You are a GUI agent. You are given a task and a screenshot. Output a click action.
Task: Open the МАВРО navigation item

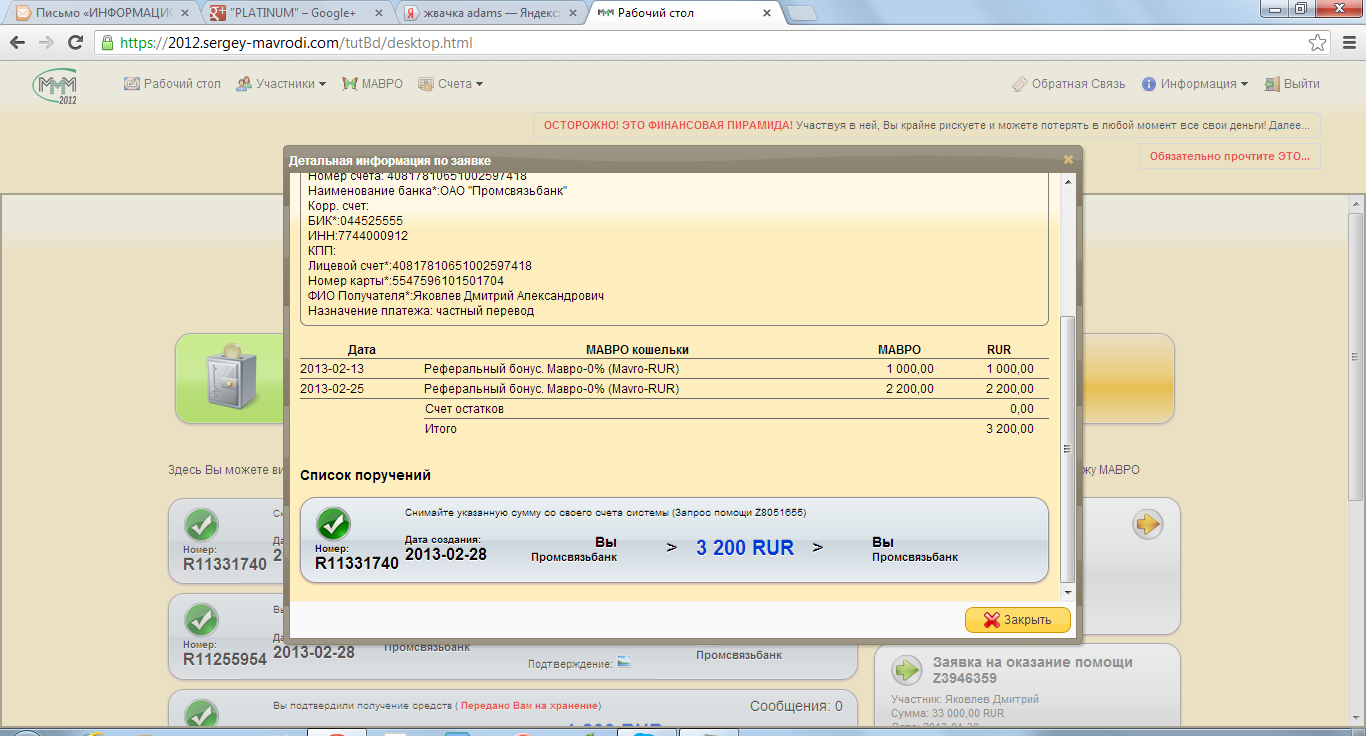point(372,84)
